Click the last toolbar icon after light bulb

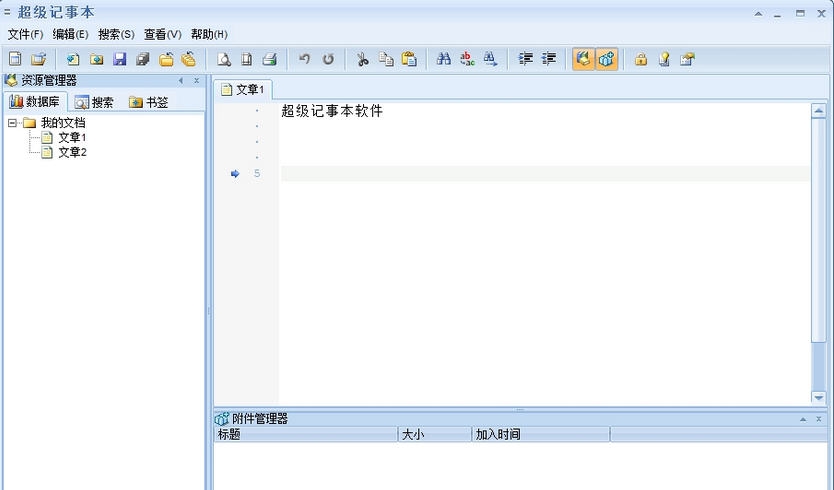point(687,59)
